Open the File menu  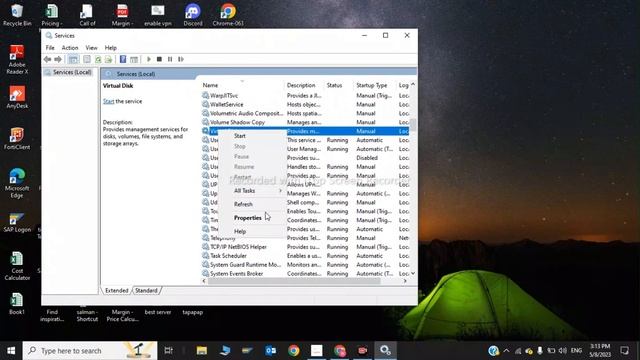(x=50, y=48)
